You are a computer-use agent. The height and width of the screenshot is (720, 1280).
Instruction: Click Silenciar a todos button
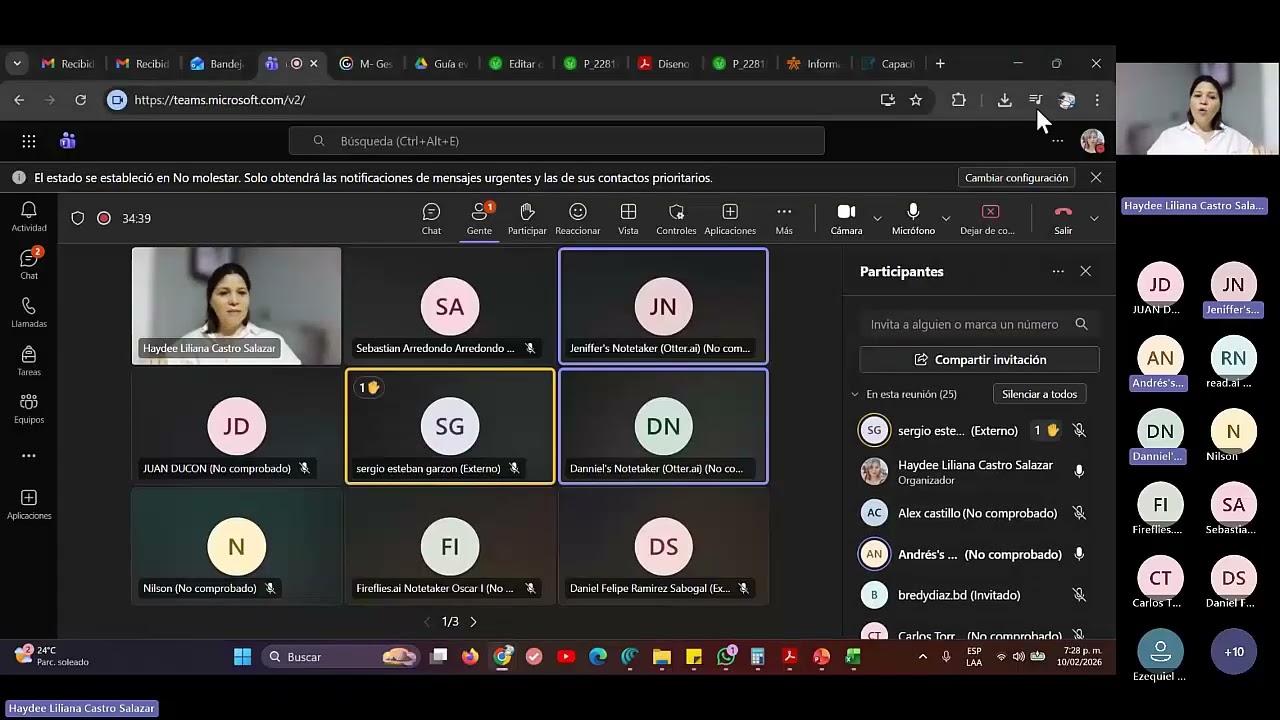(1039, 394)
